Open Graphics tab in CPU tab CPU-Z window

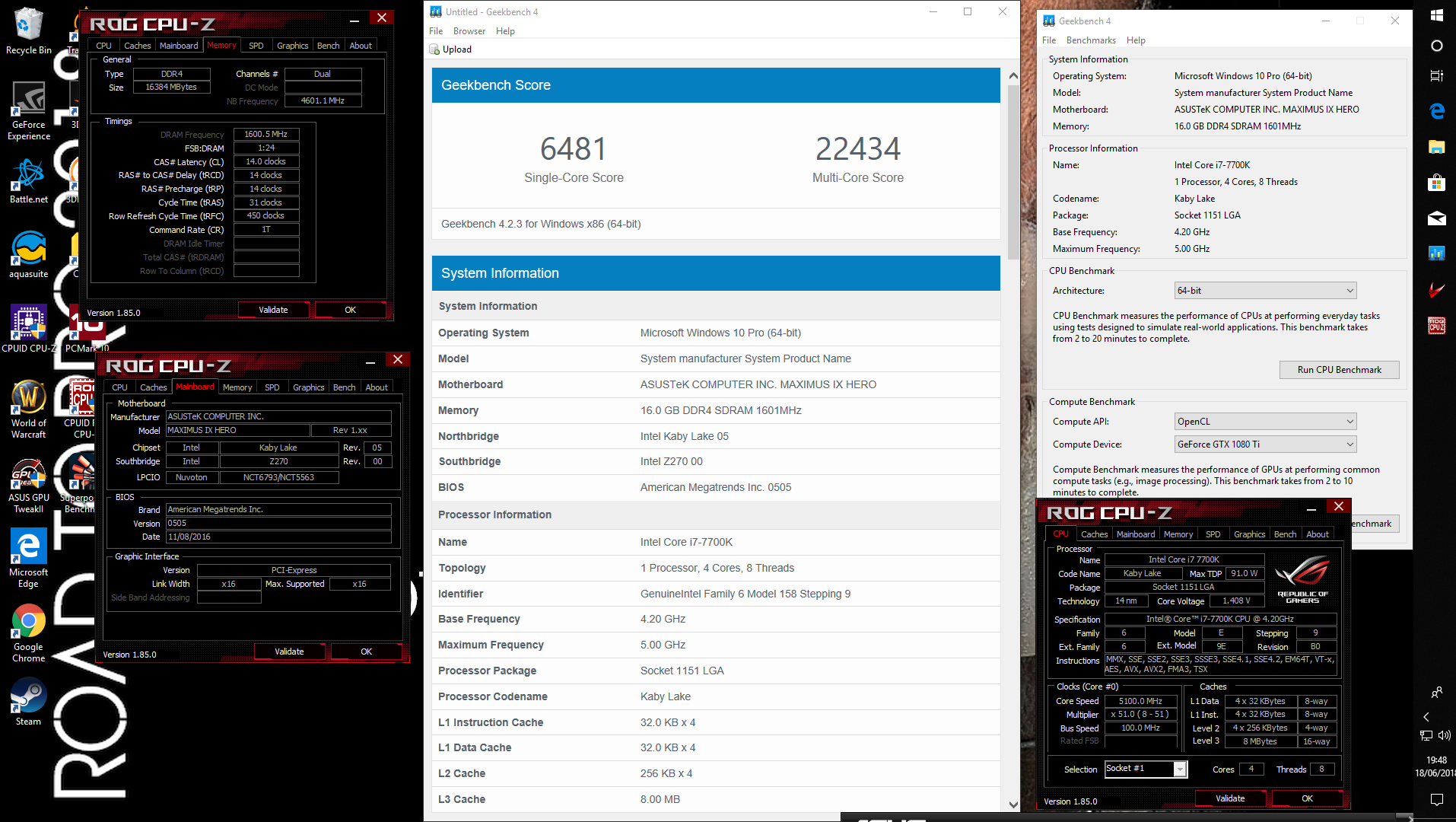click(x=1249, y=534)
